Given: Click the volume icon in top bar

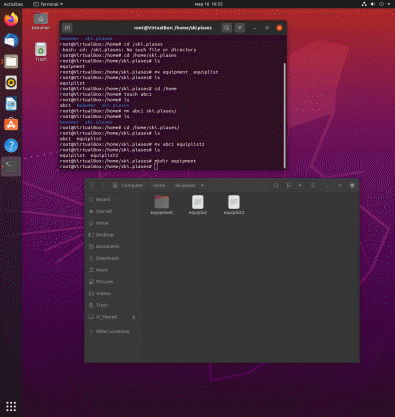Looking at the screenshot, I should point(373,4).
